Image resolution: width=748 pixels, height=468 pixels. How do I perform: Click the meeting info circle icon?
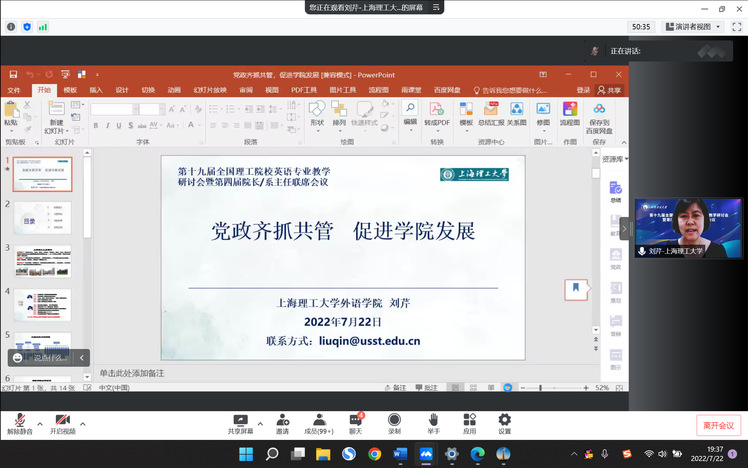[11, 27]
